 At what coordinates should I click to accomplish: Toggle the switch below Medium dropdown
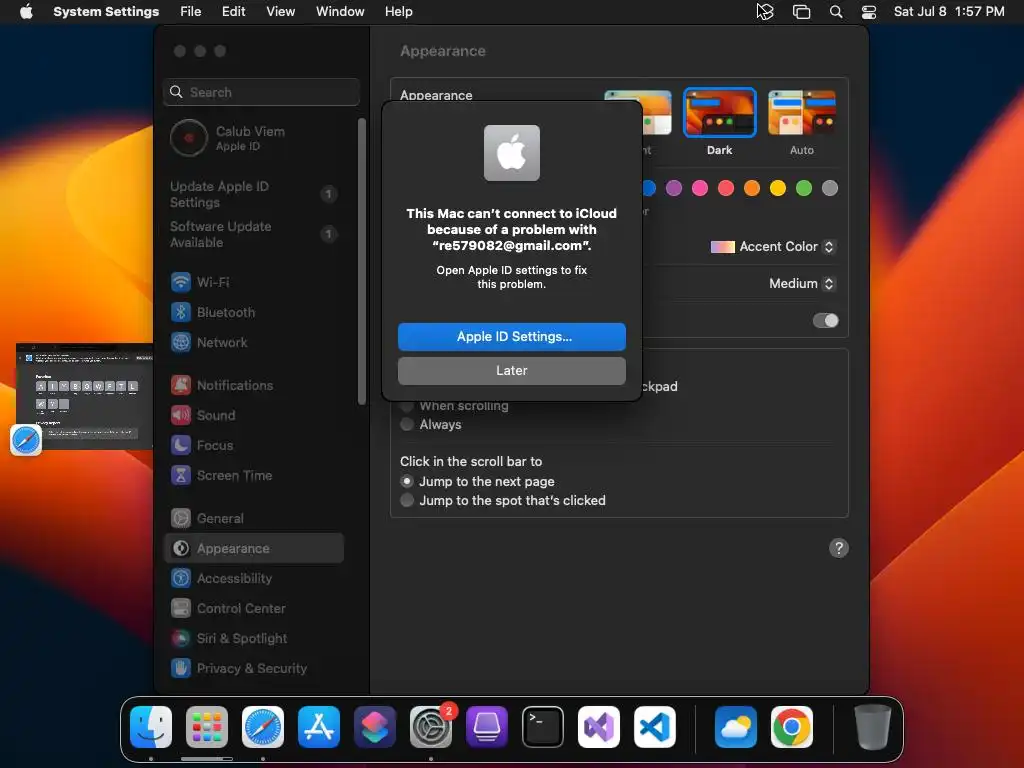825,321
